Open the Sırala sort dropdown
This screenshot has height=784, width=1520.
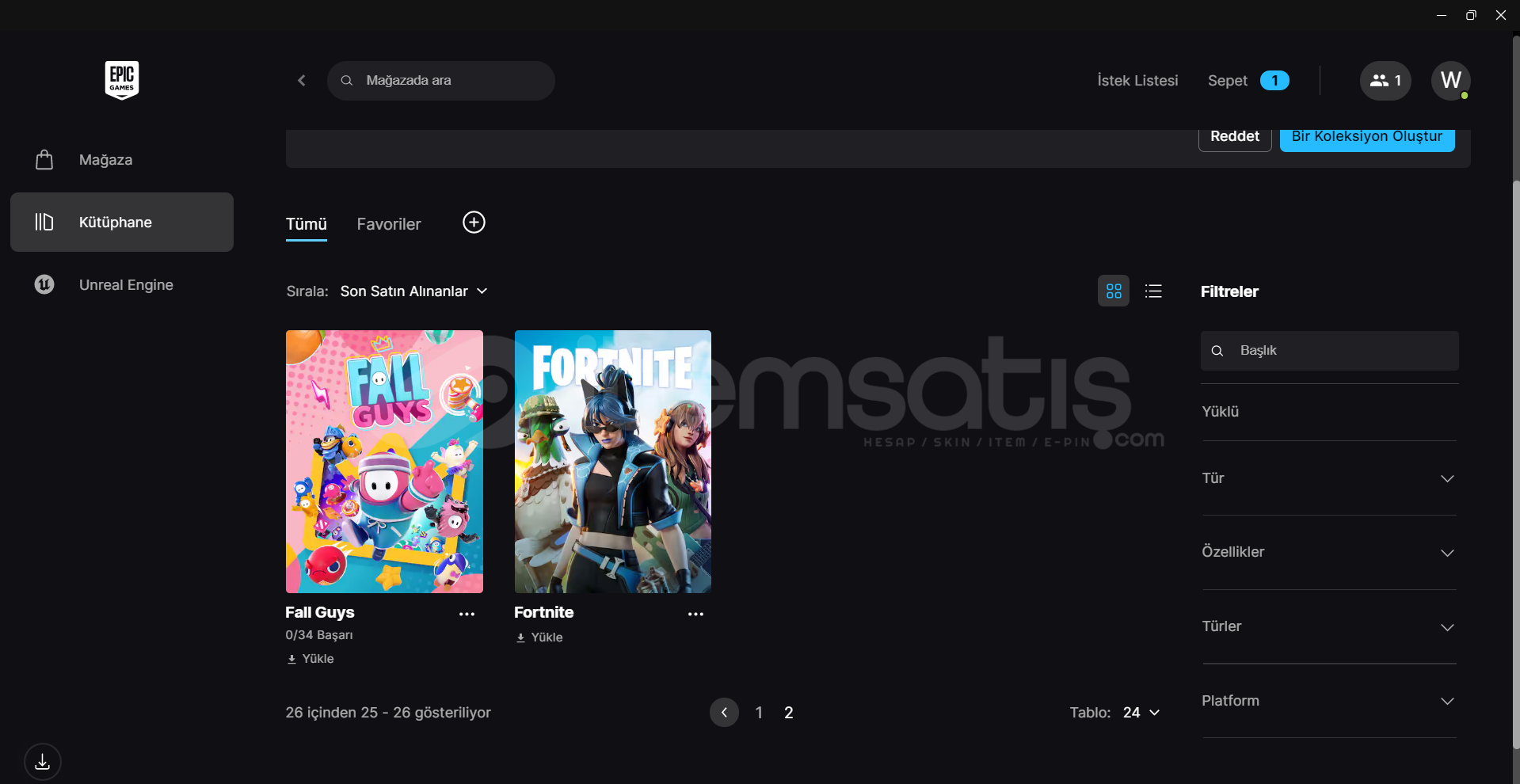point(413,291)
